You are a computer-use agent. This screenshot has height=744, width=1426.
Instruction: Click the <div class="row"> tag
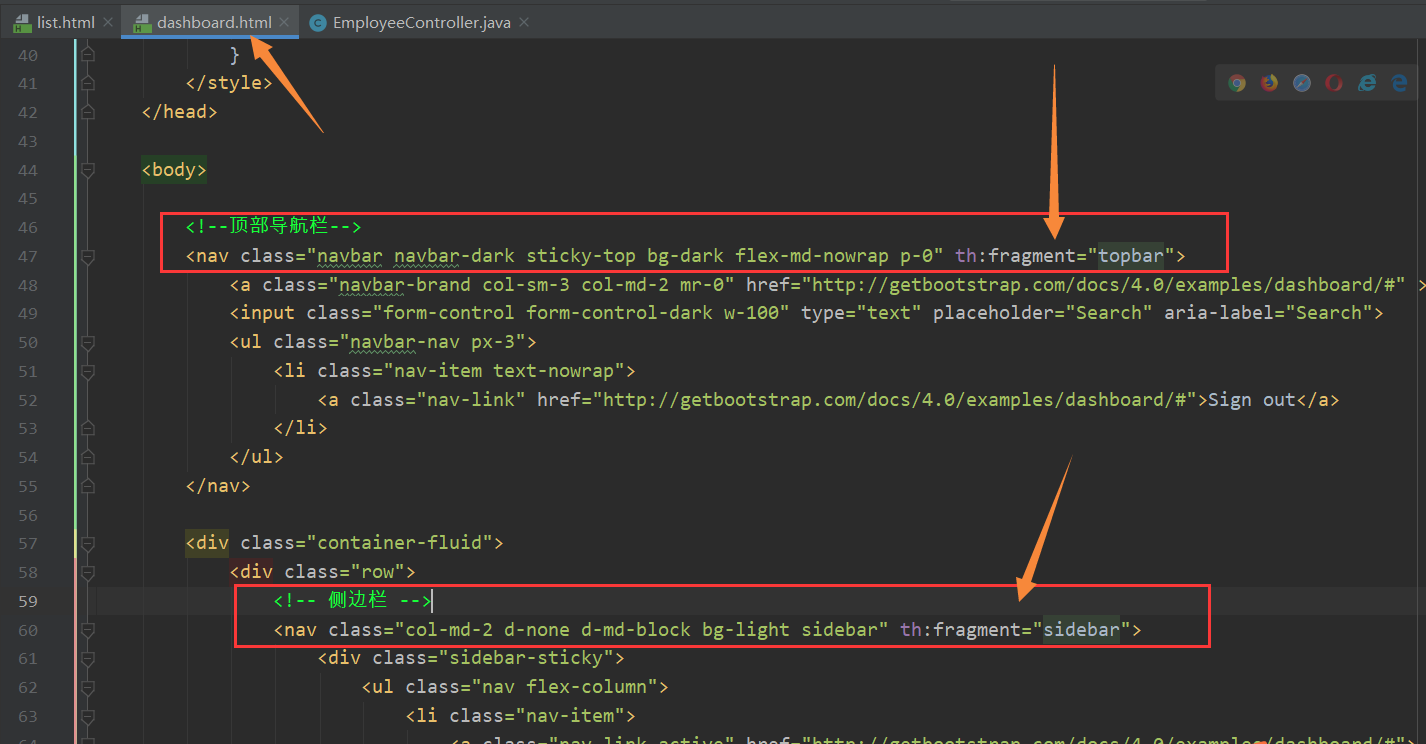click(322, 572)
